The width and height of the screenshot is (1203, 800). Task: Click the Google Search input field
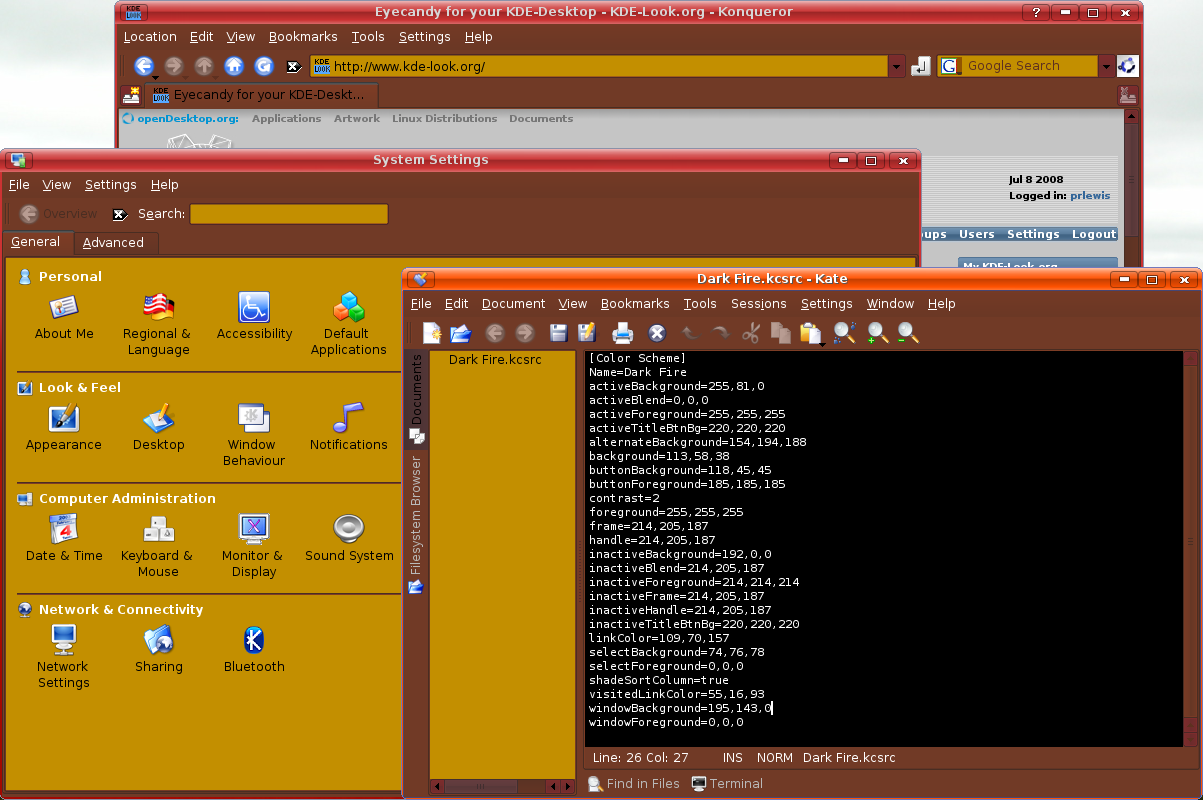pyautogui.click(x=1029, y=66)
